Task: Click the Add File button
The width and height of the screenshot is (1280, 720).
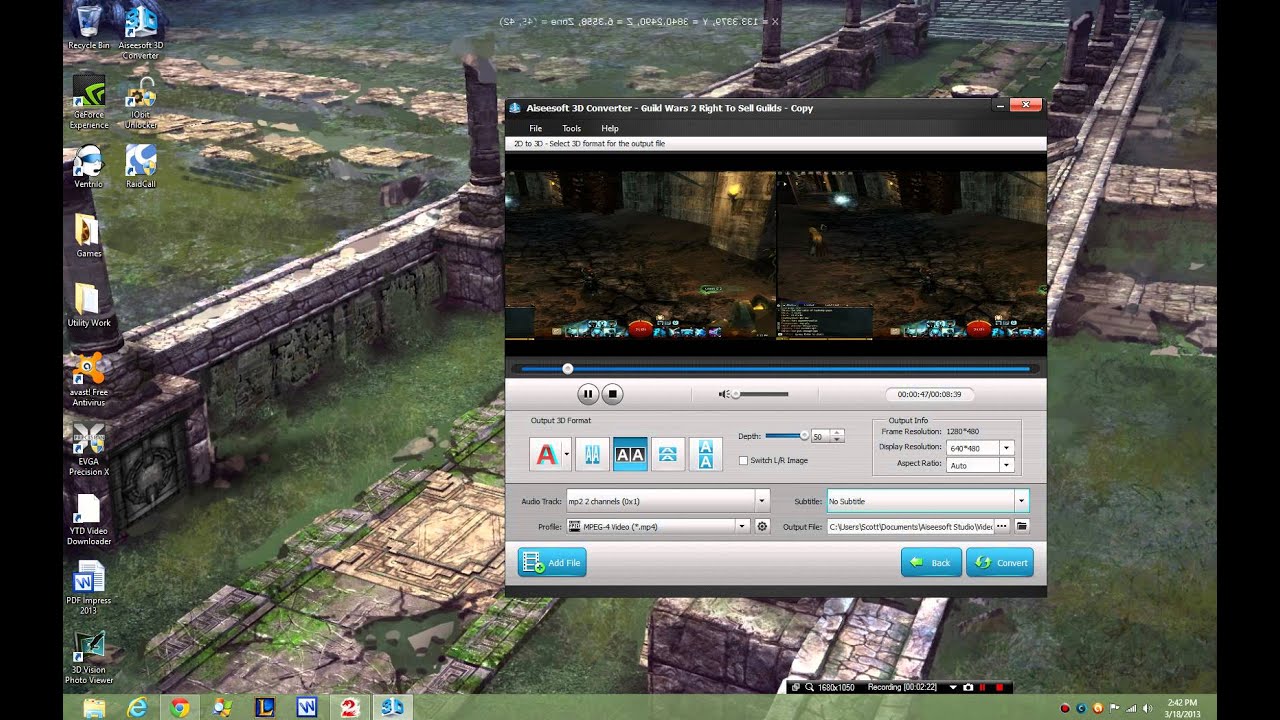Action: click(552, 562)
